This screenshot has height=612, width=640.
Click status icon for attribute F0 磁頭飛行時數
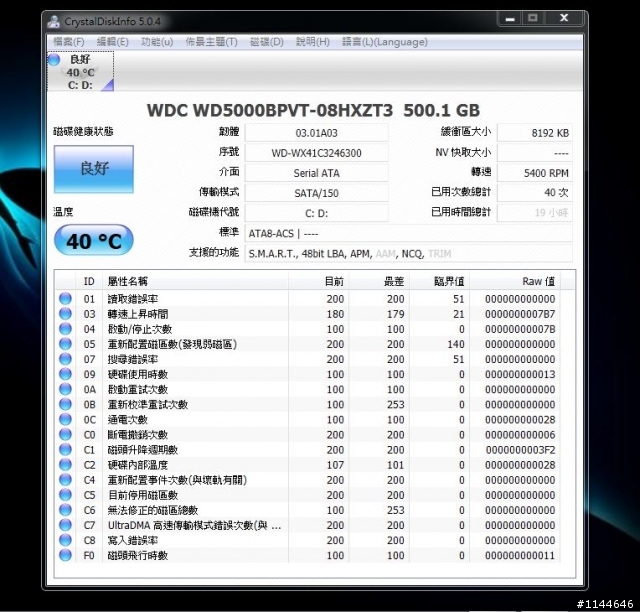65,555
